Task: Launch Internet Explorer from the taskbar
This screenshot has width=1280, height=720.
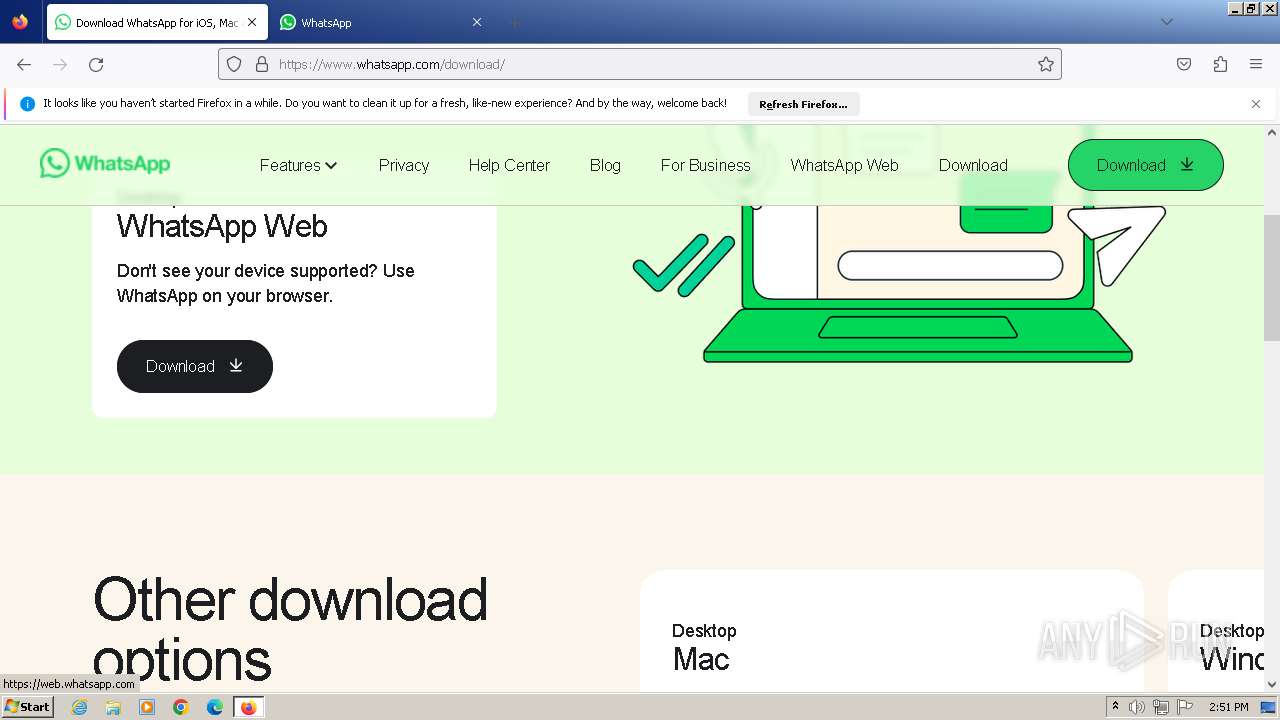Action: (80, 707)
